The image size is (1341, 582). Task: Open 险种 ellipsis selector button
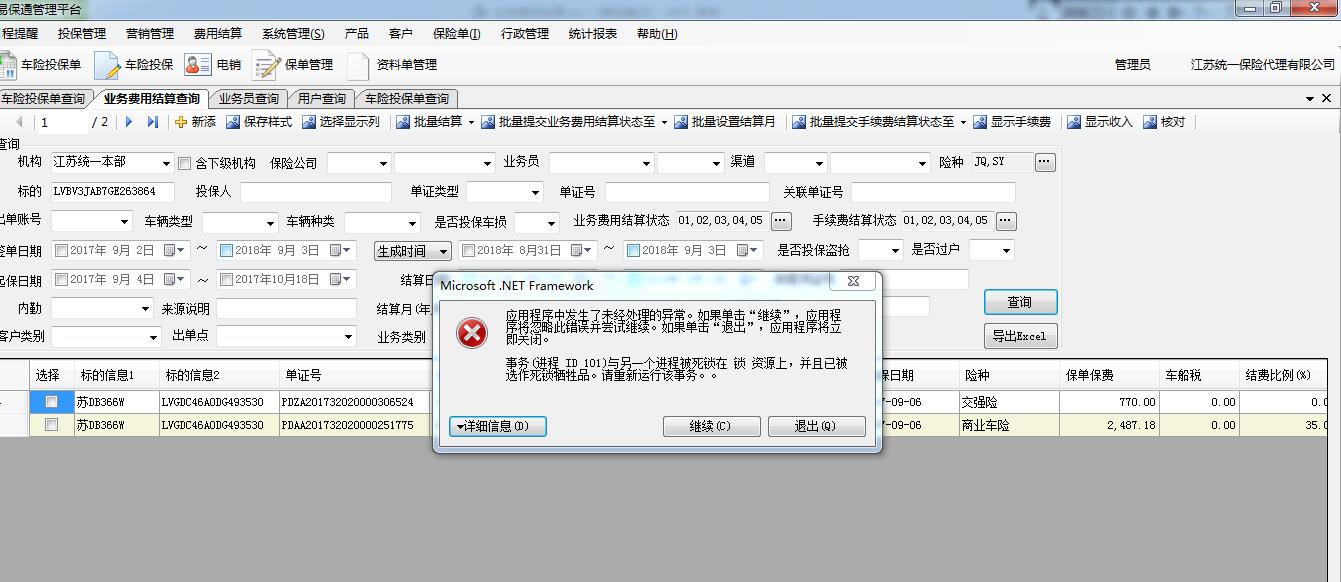1045,162
